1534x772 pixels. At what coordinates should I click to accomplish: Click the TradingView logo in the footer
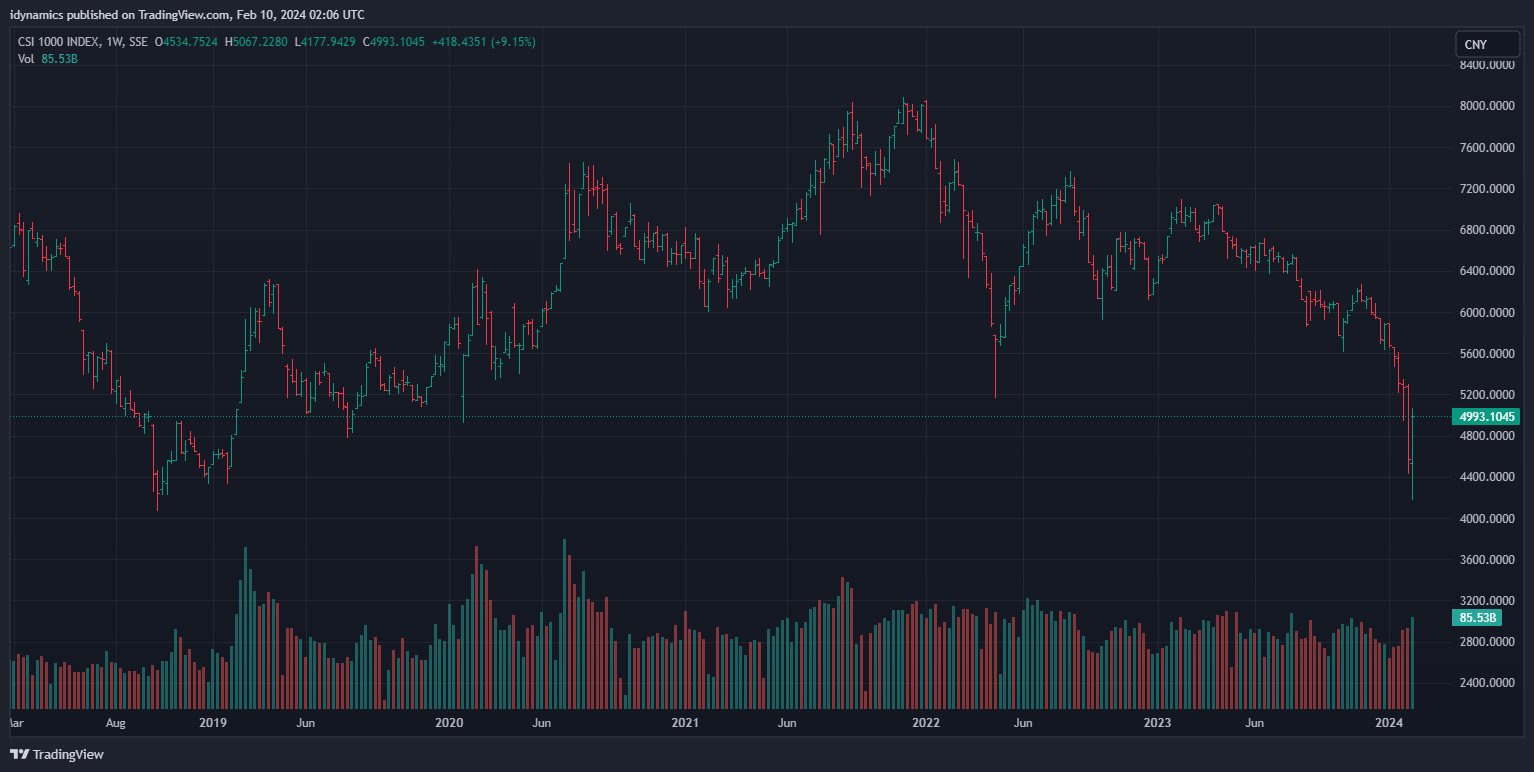57,754
